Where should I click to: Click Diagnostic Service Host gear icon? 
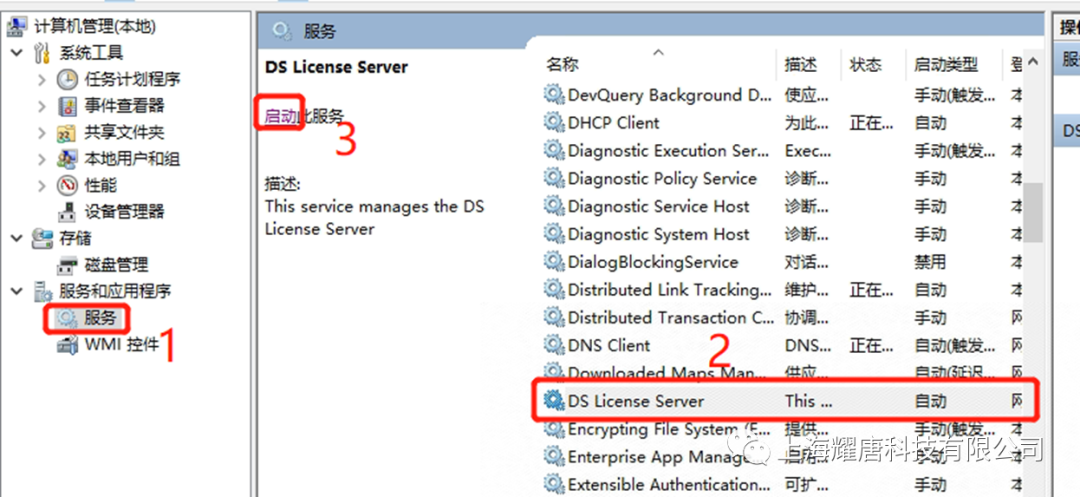(x=553, y=206)
